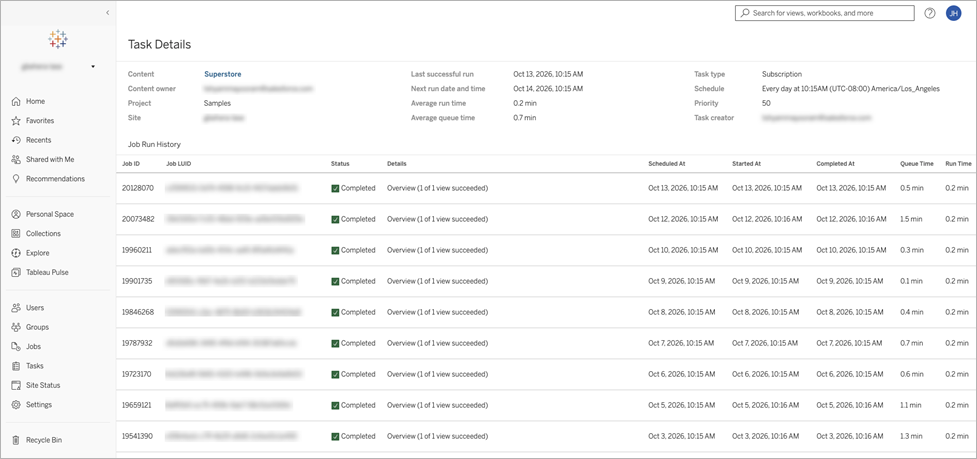This screenshot has height=459, width=977.
Task: Click the Favorites star icon
Action: (x=16, y=121)
